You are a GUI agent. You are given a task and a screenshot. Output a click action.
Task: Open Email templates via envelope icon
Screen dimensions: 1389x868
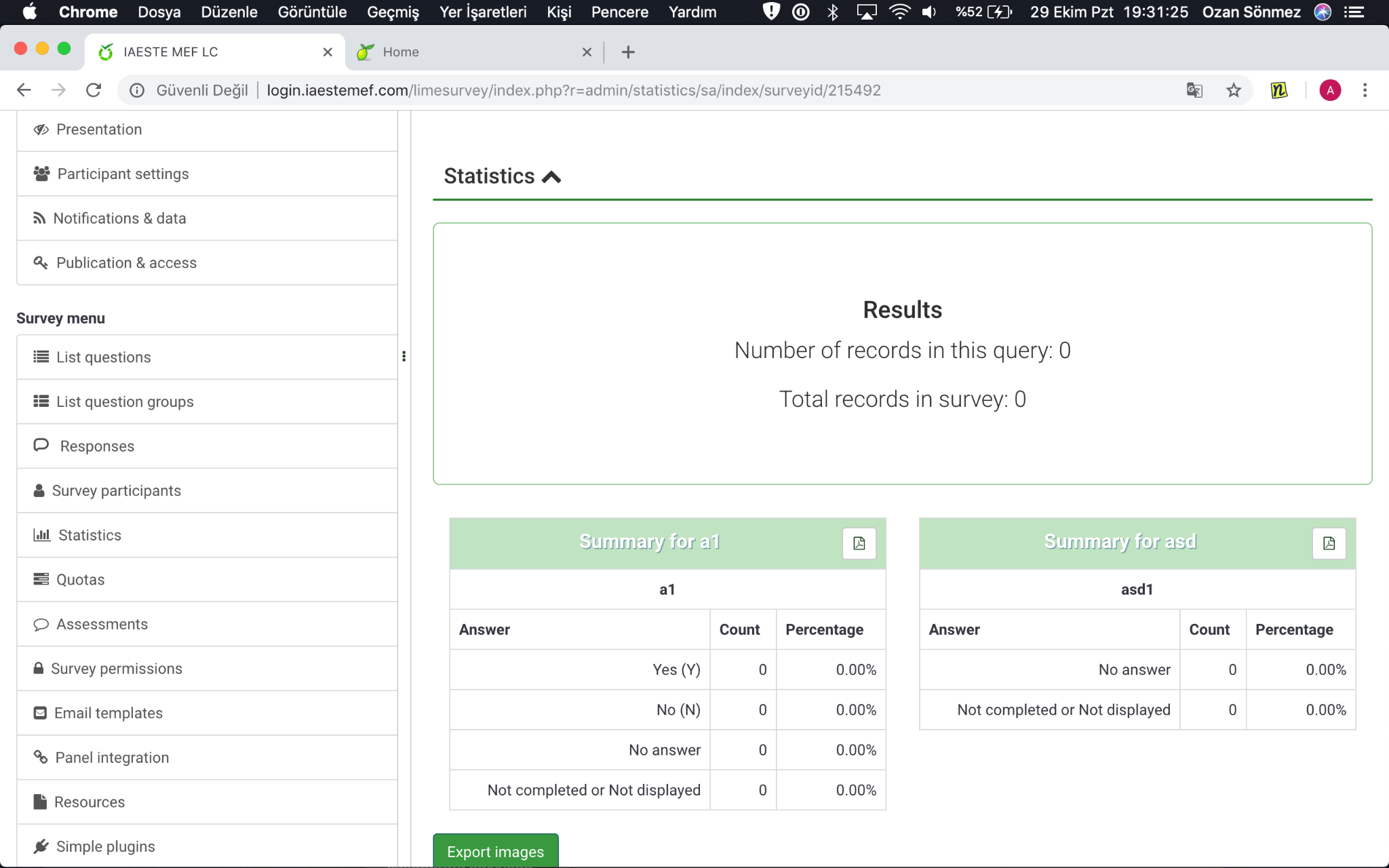tap(40, 713)
